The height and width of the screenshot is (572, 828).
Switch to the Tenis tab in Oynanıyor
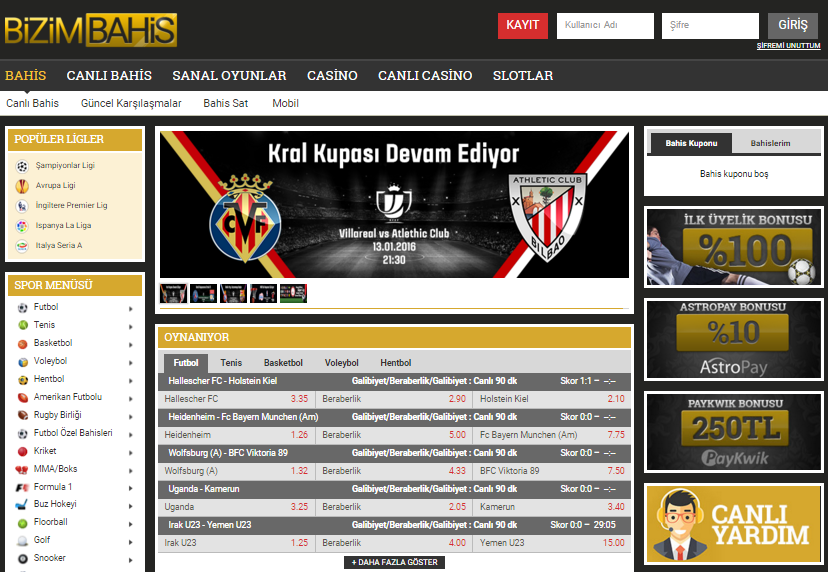(x=231, y=363)
